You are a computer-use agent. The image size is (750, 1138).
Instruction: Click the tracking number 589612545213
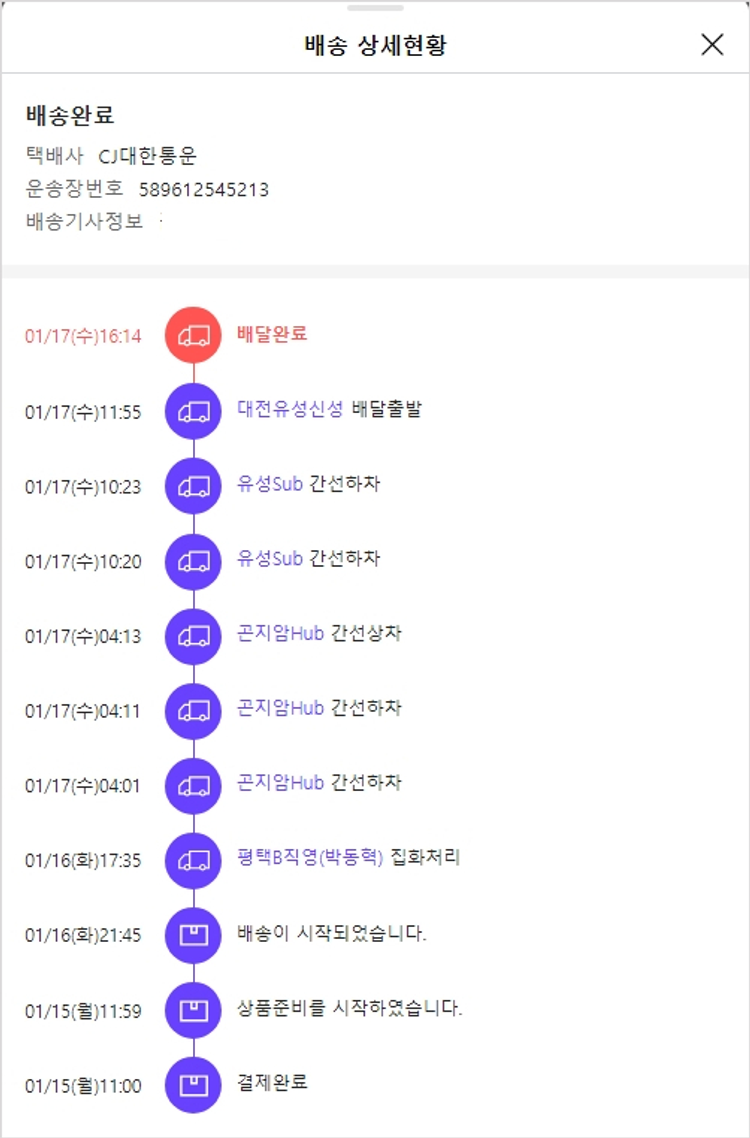(203, 189)
